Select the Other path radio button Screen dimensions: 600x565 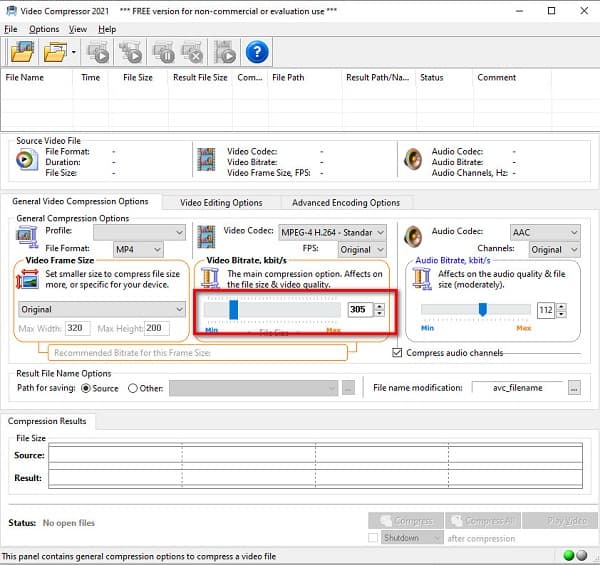pyautogui.click(x=133, y=388)
